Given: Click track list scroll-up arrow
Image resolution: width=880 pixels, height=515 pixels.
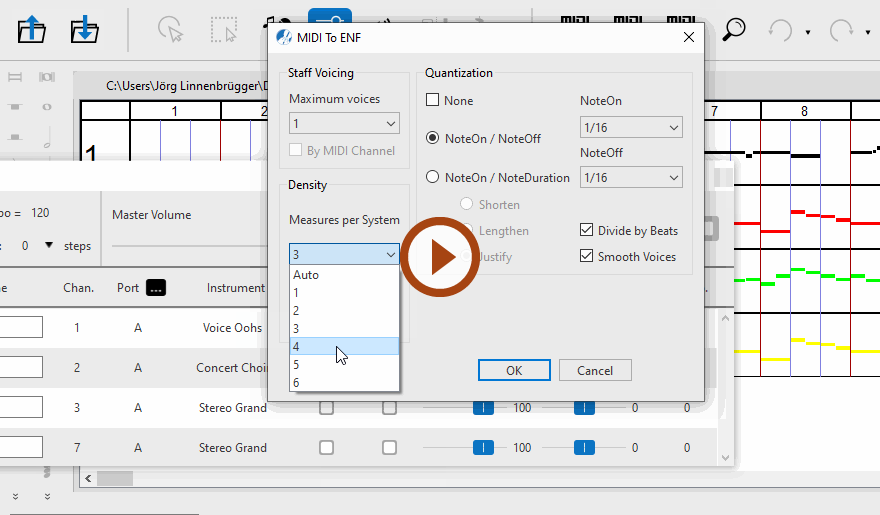Looking at the screenshot, I should tap(725, 319).
